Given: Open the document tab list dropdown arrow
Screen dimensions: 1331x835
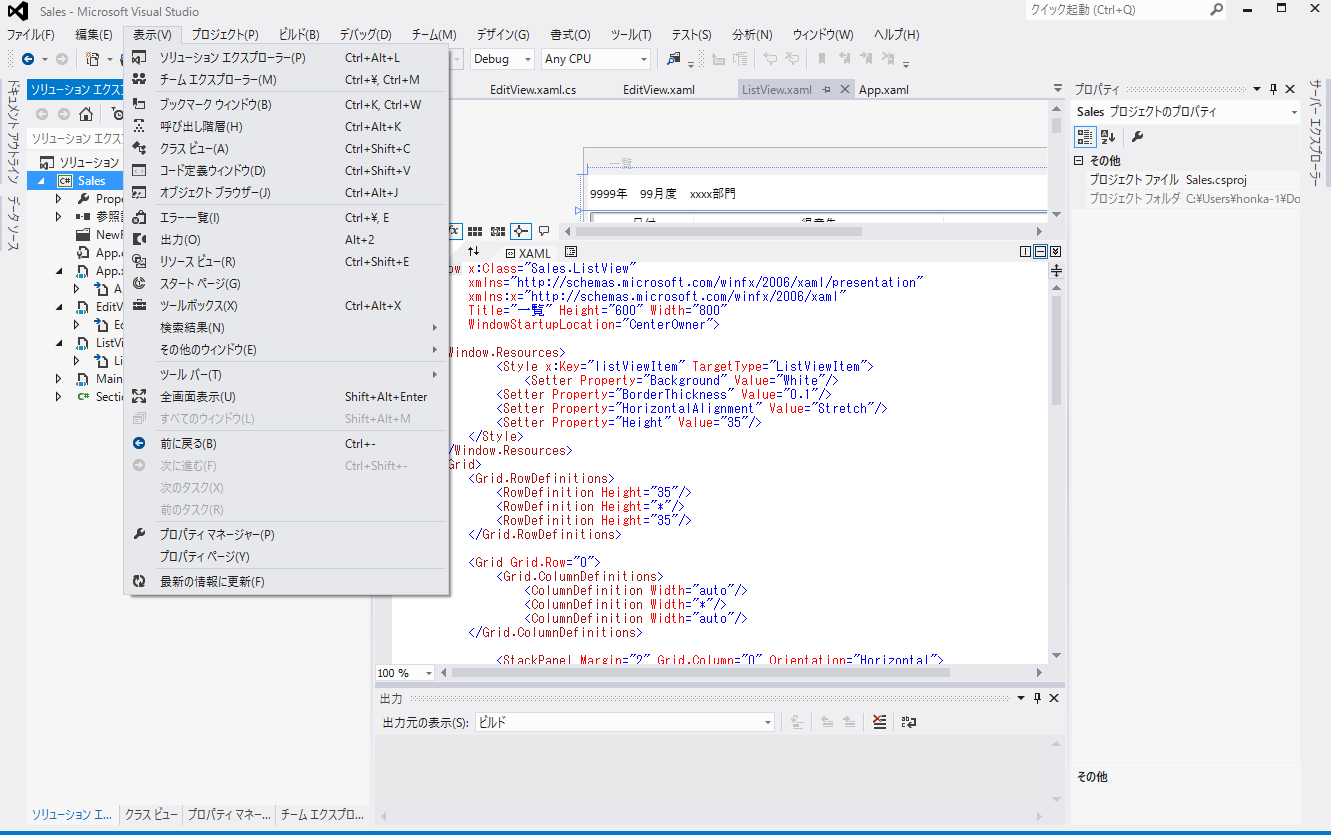Looking at the screenshot, I should click(x=1058, y=90).
